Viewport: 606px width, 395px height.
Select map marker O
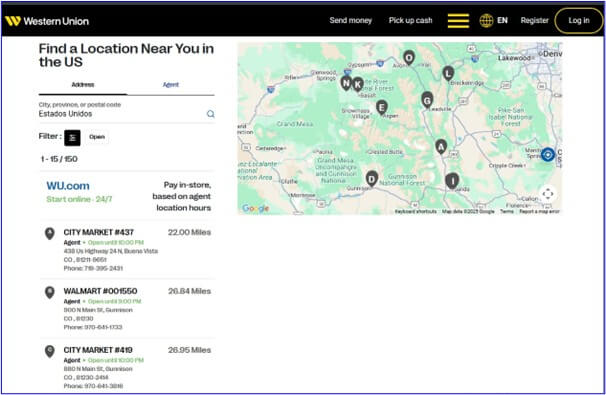coord(409,58)
